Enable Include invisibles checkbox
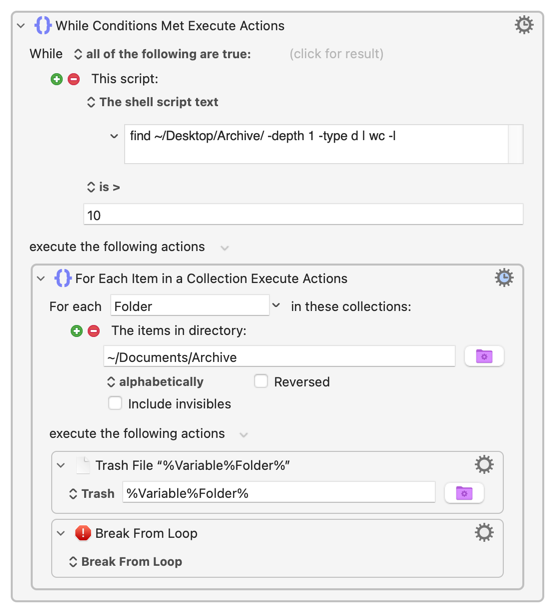 (115, 403)
